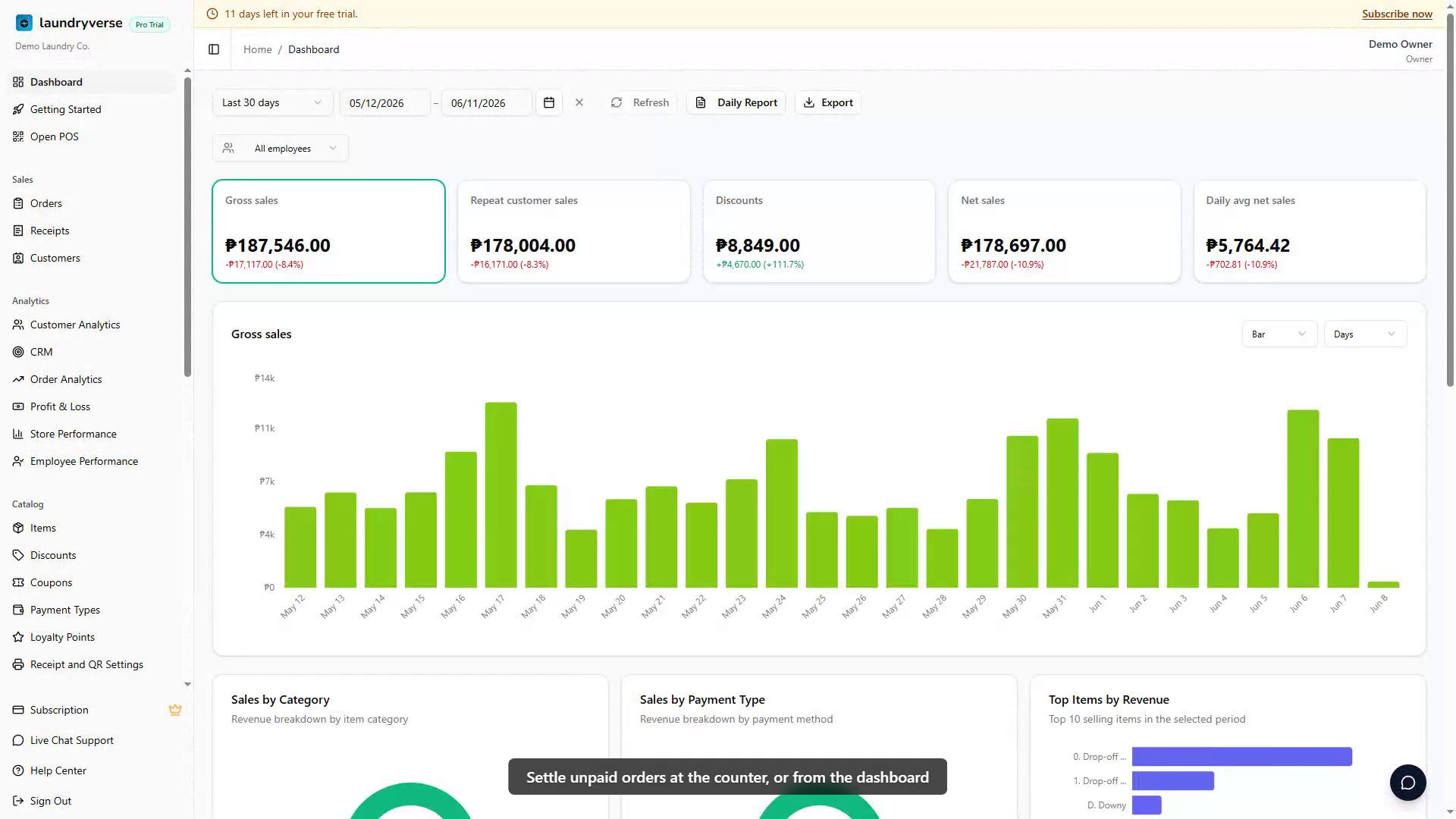Open the Bar chart type dropdown

click(x=1279, y=334)
